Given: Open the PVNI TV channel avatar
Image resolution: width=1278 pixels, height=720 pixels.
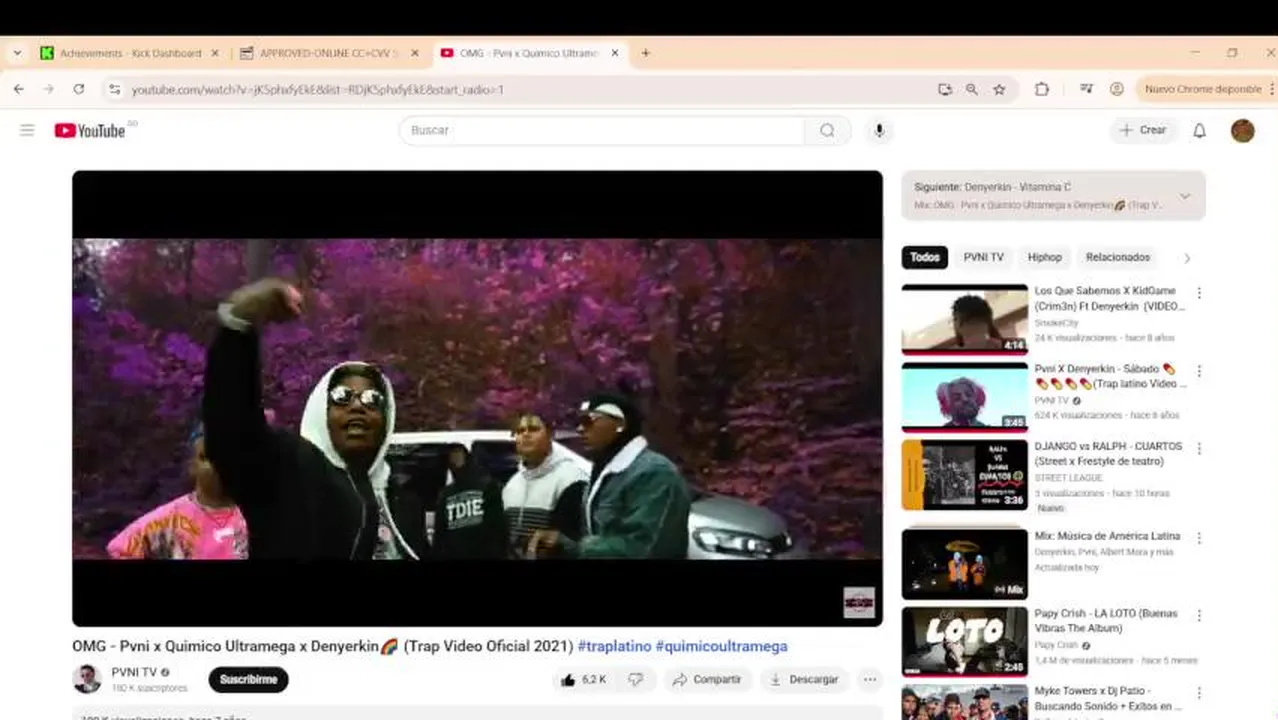Looking at the screenshot, I should [x=87, y=679].
